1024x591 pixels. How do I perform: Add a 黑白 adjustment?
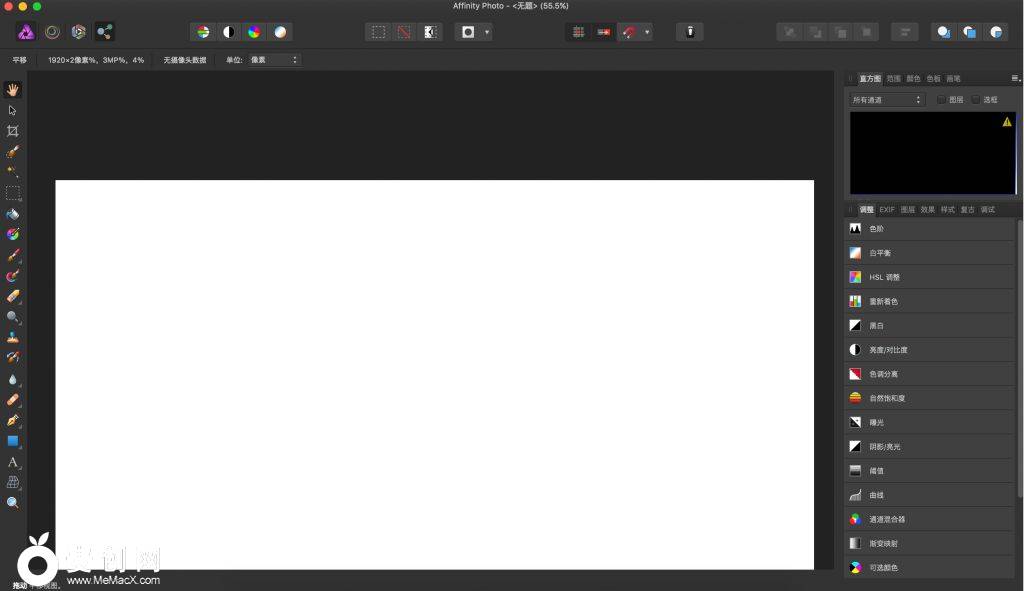click(x=876, y=326)
